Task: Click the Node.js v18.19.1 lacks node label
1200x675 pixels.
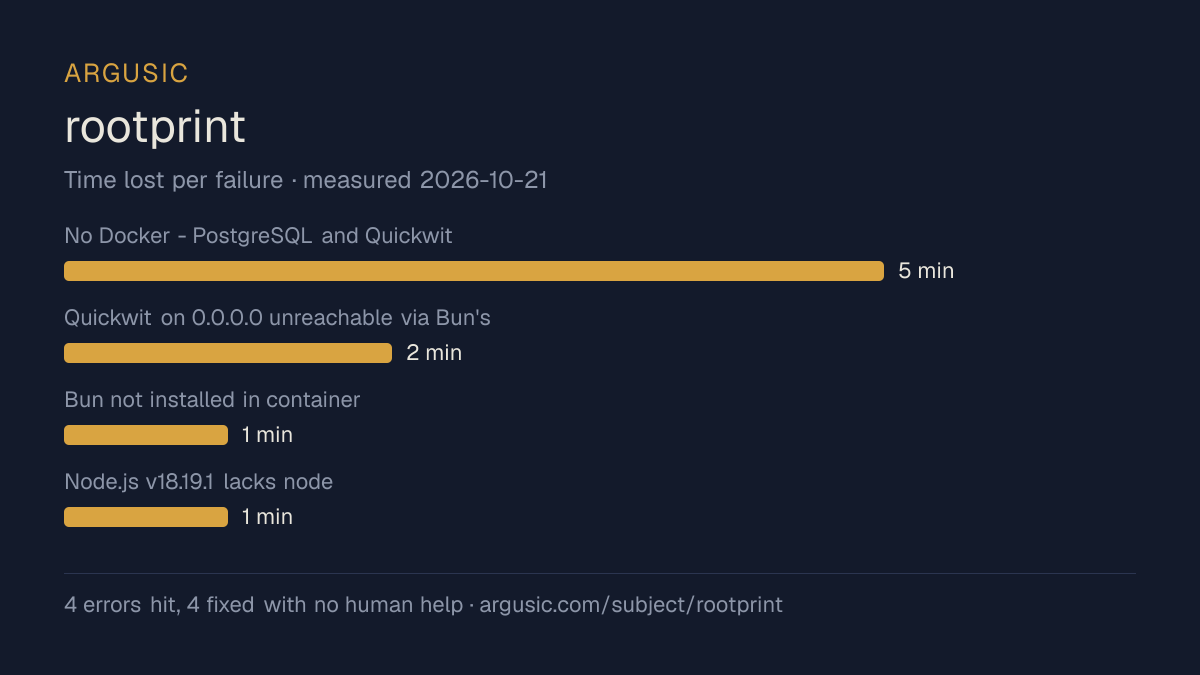Action: (x=198, y=482)
